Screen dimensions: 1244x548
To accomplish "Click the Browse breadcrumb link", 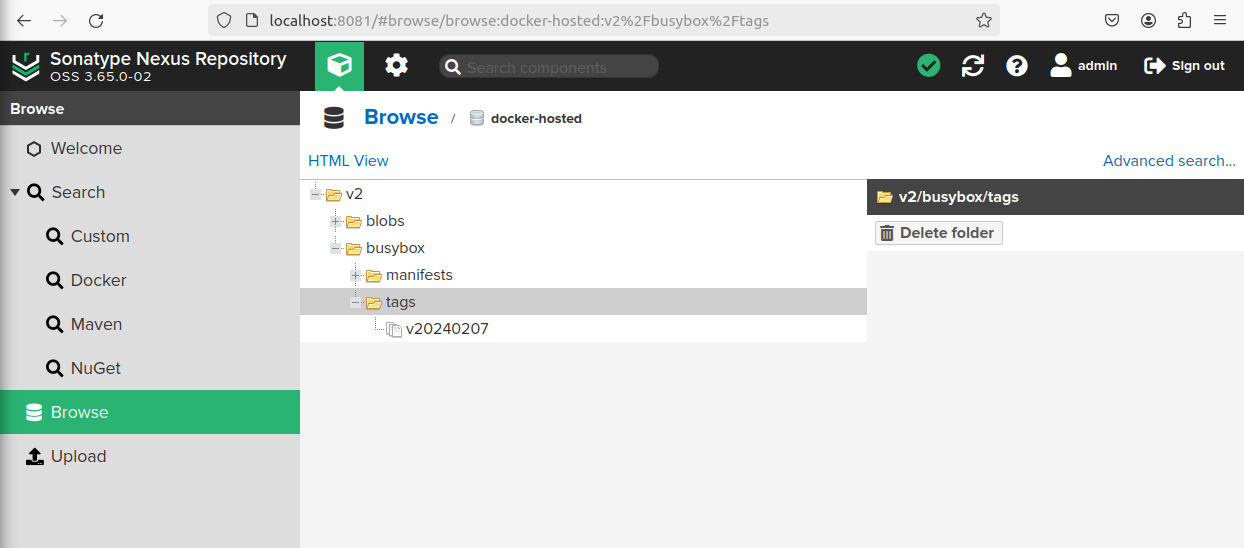I will point(401,117).
